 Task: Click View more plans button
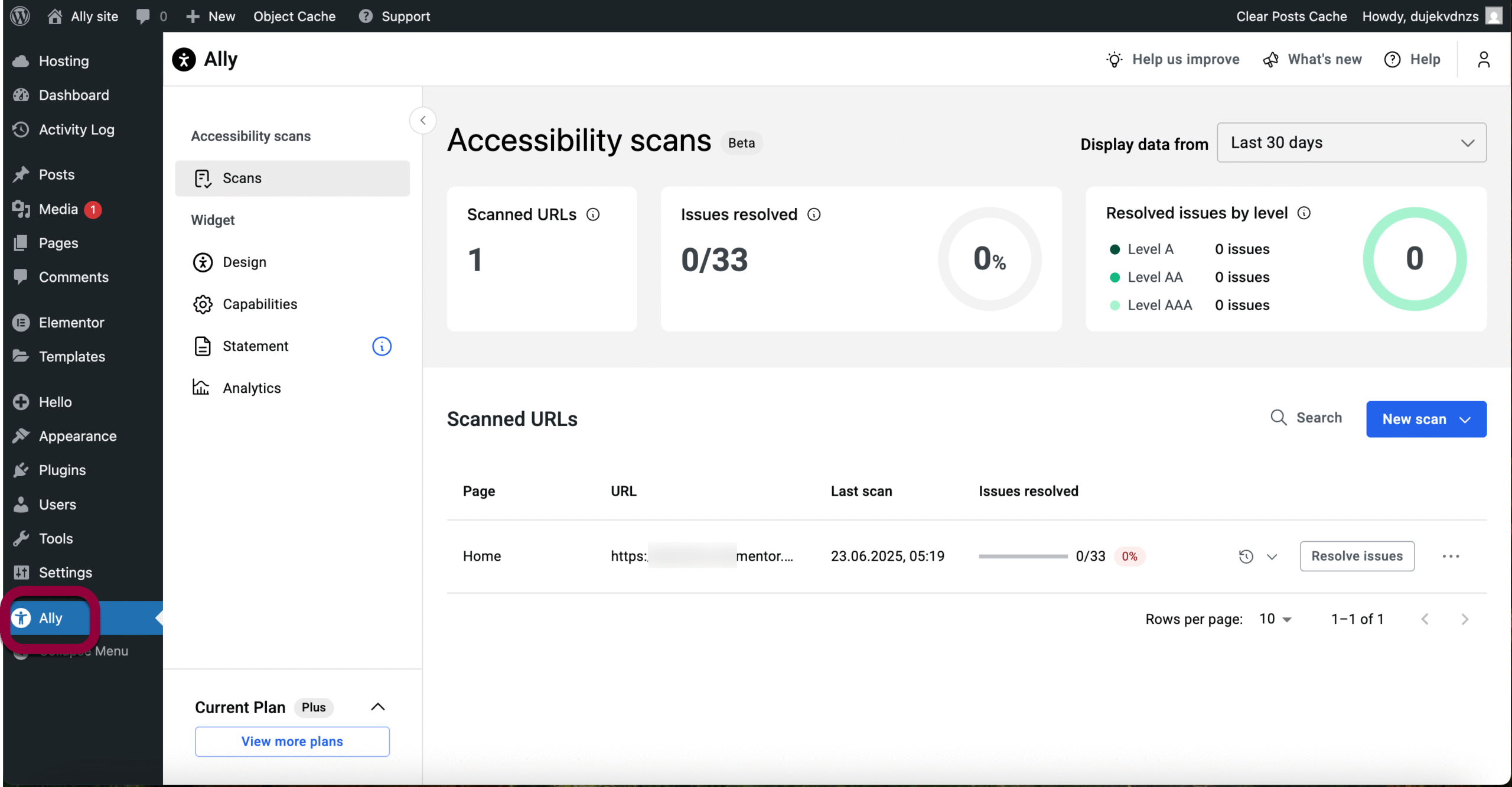point(292,742)
